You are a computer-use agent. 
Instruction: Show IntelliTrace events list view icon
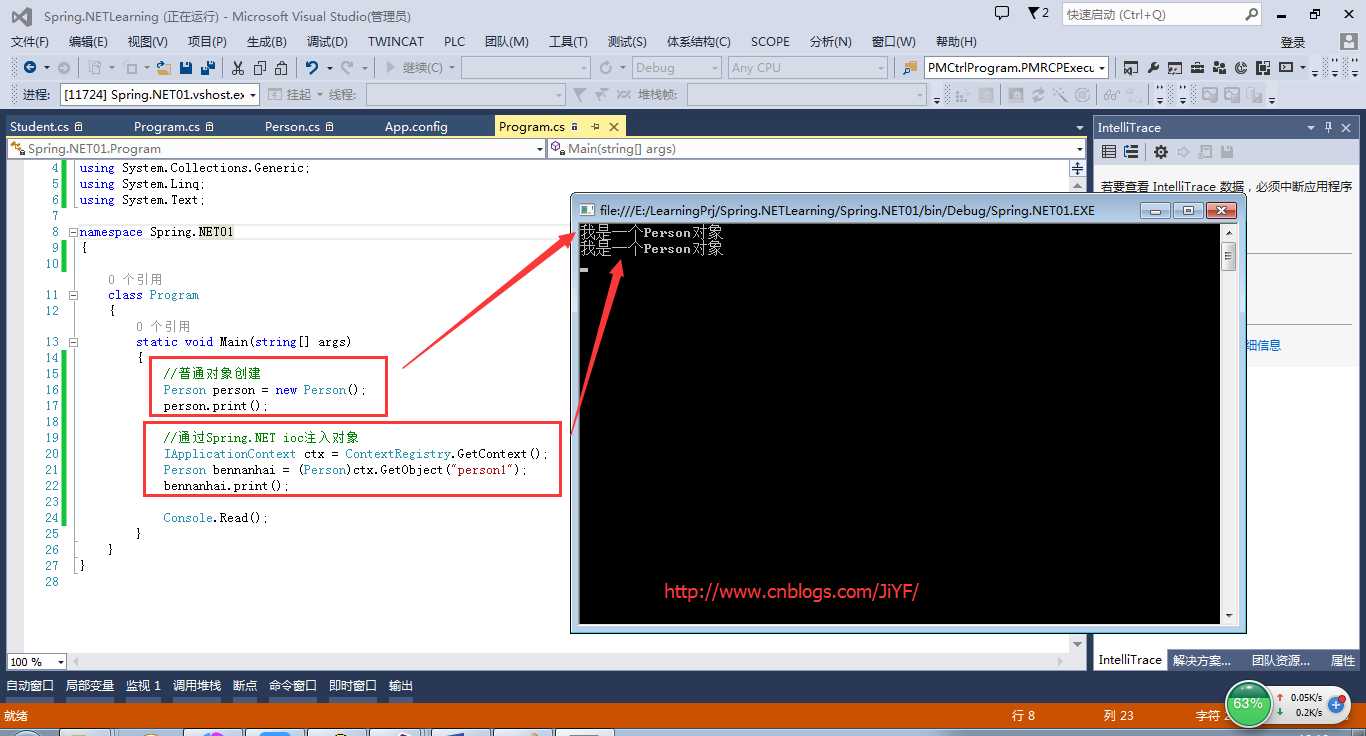(x=1109, y=152)
